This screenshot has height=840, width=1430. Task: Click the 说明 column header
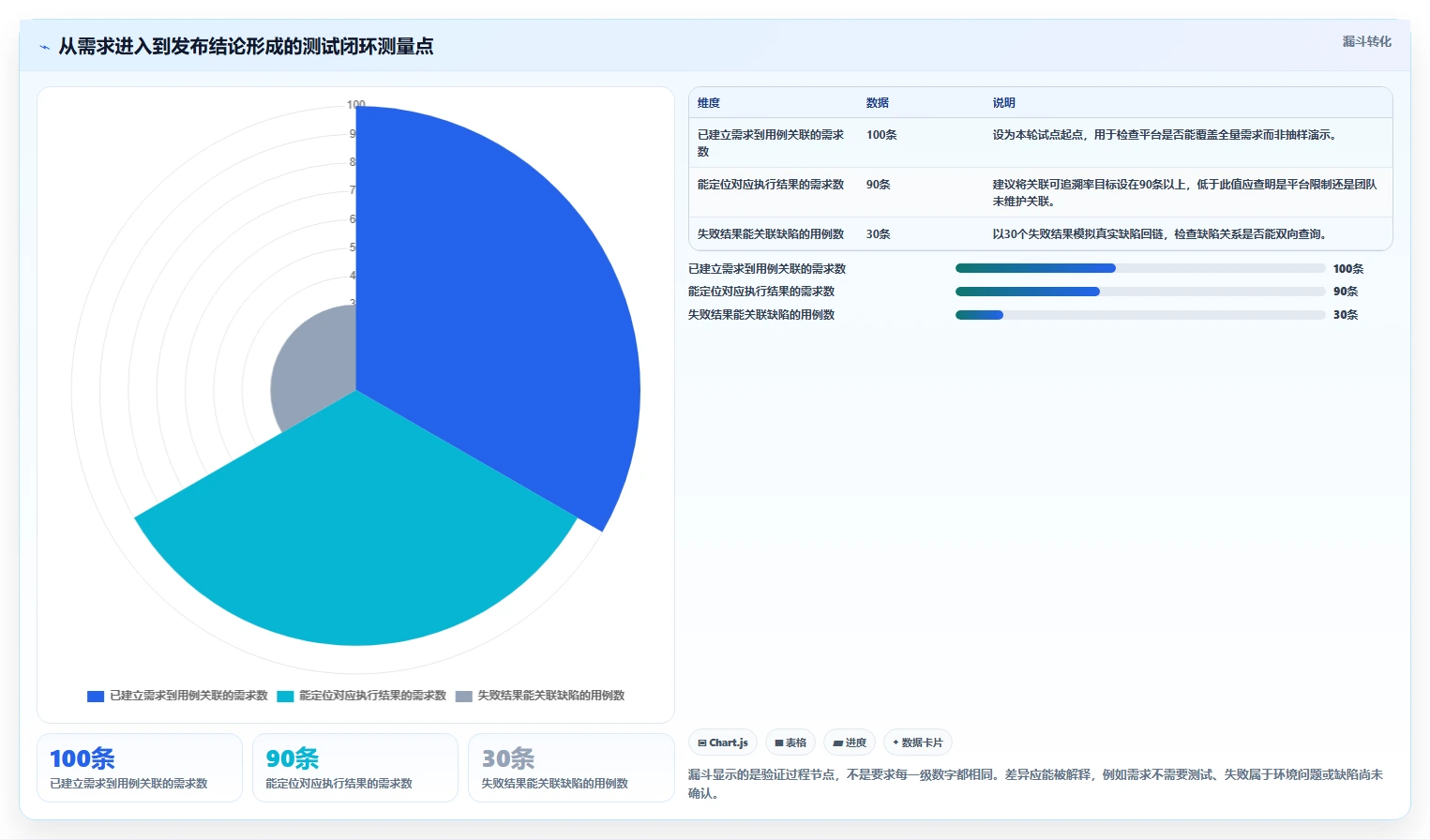click(1004, 103)
